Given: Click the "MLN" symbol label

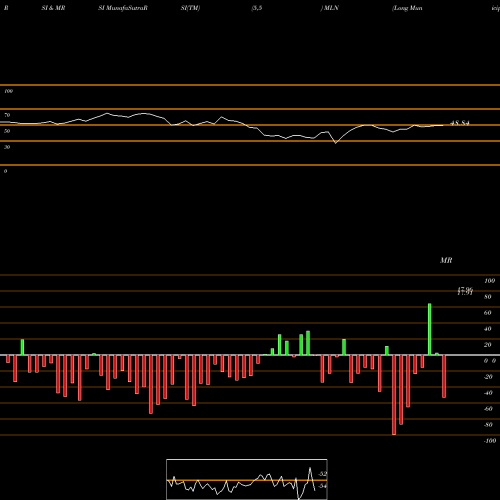Looking at the screenshot, I should [331, 8].
